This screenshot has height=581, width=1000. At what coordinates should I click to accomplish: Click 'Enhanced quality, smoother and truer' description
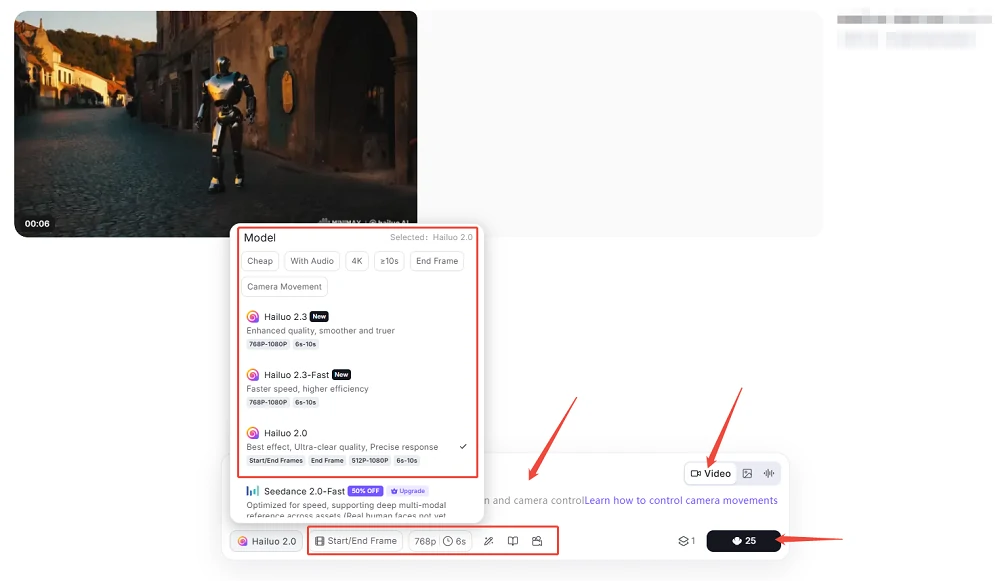[x=320, y=330]
